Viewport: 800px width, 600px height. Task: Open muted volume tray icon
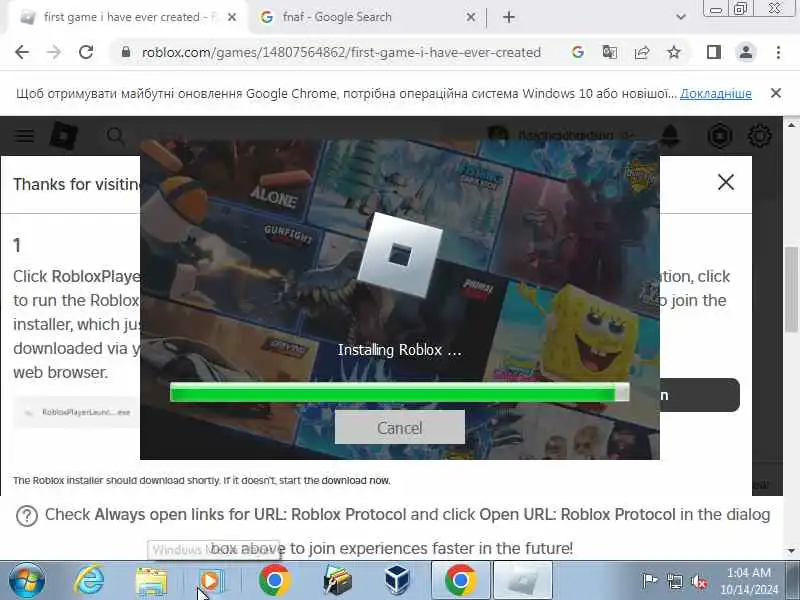(x=699, y=581)
